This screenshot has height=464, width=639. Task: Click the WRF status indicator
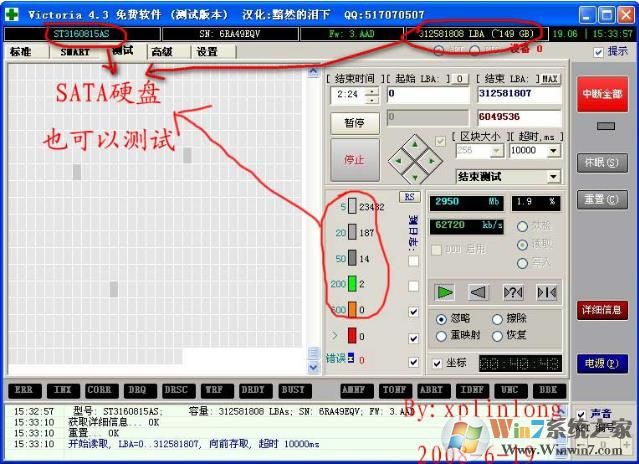[217, 390]
